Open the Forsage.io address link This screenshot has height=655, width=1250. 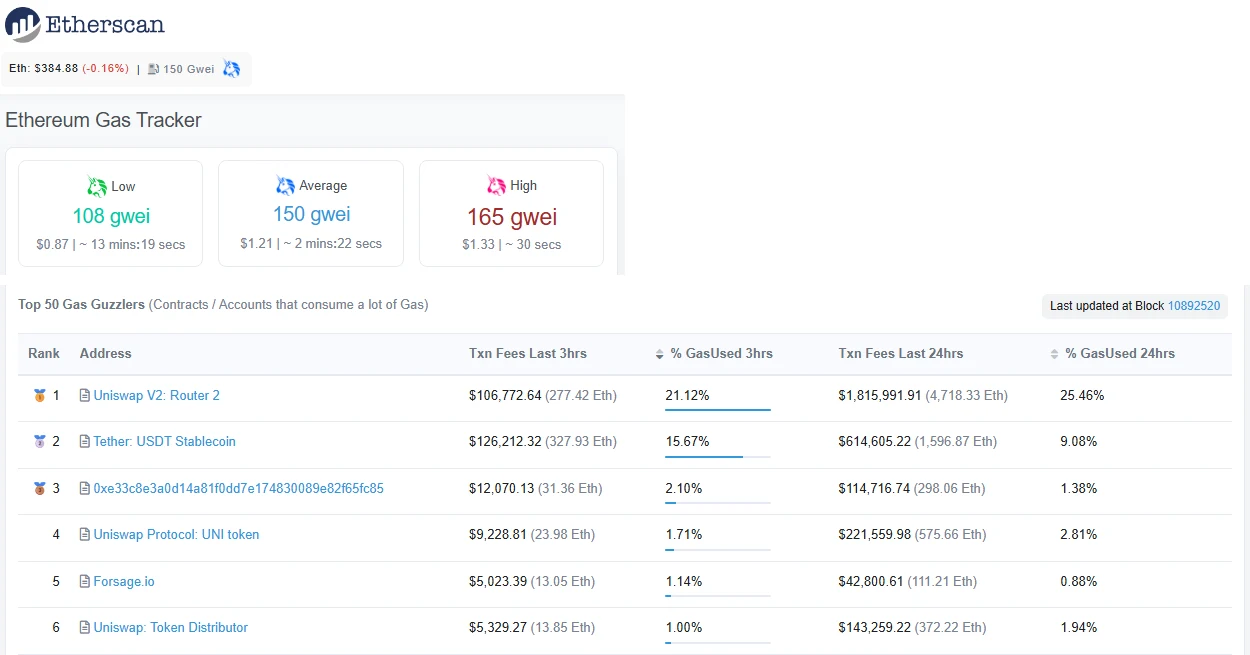(124, 582)
